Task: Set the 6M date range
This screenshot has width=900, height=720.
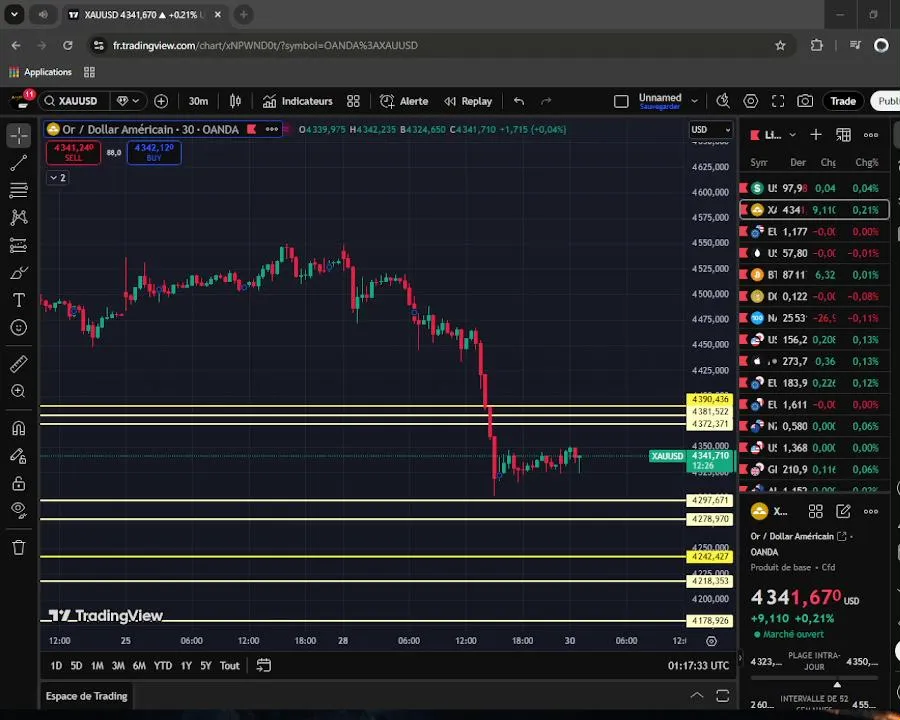Action: (139, 665)
